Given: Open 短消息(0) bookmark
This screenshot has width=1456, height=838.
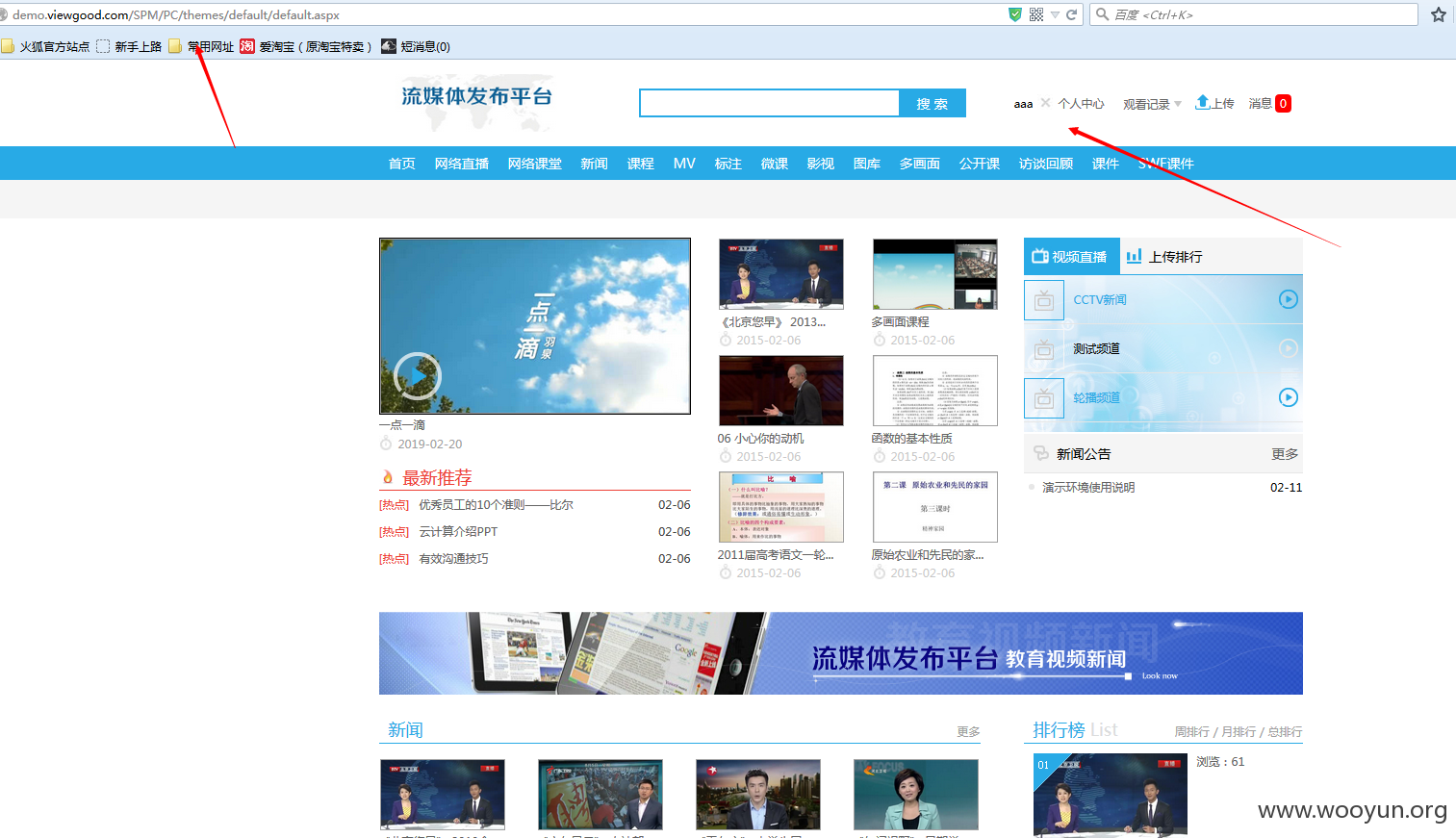Looking at the screenshot, I should tap(416, 46).
